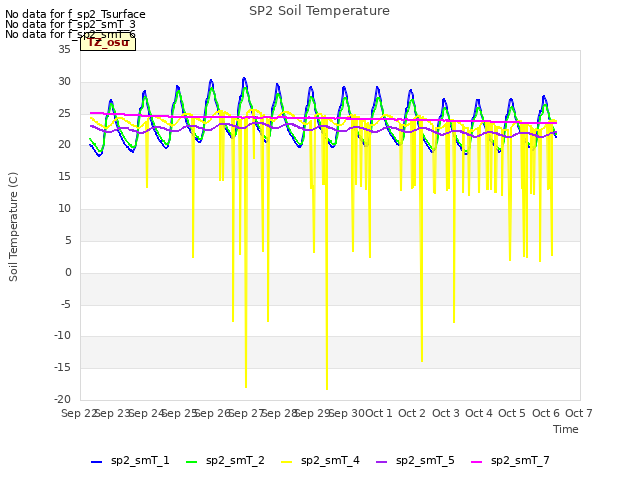Viewport: 640px width, 480px height.
Task: Click the 'No data for f_sp2_smT_3' message
Action: (x=70, y=24)
